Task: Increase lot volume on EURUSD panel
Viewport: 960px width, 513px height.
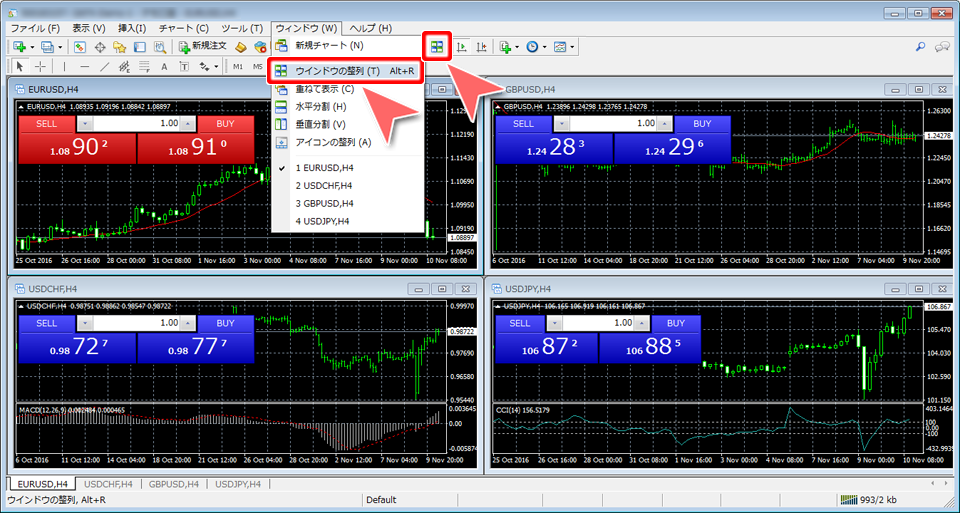Action: pos(189,123)
